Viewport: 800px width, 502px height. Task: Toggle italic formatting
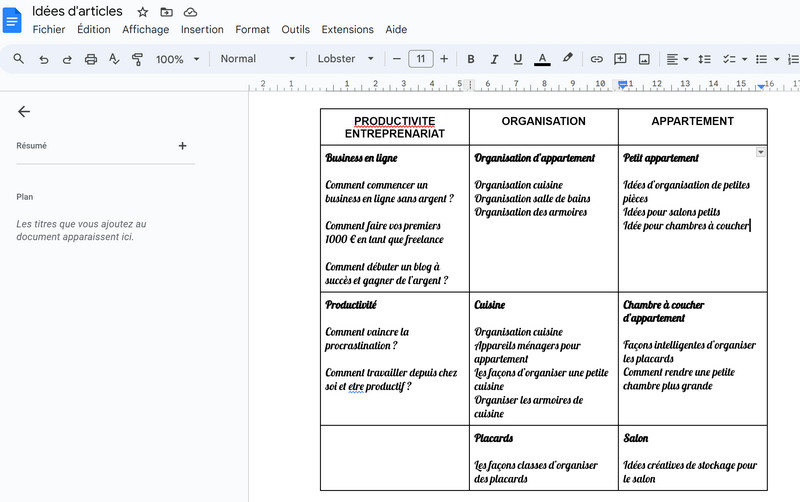tap(494, 59)
